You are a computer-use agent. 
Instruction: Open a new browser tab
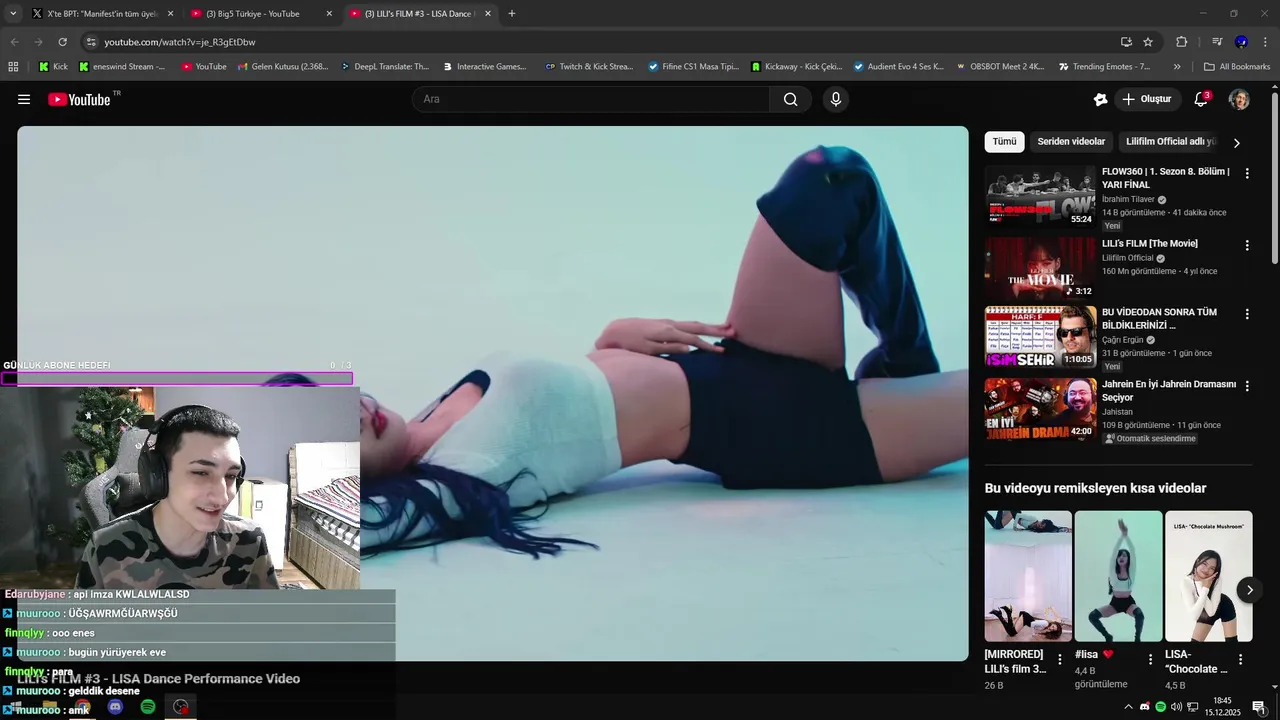coord(512,14)
